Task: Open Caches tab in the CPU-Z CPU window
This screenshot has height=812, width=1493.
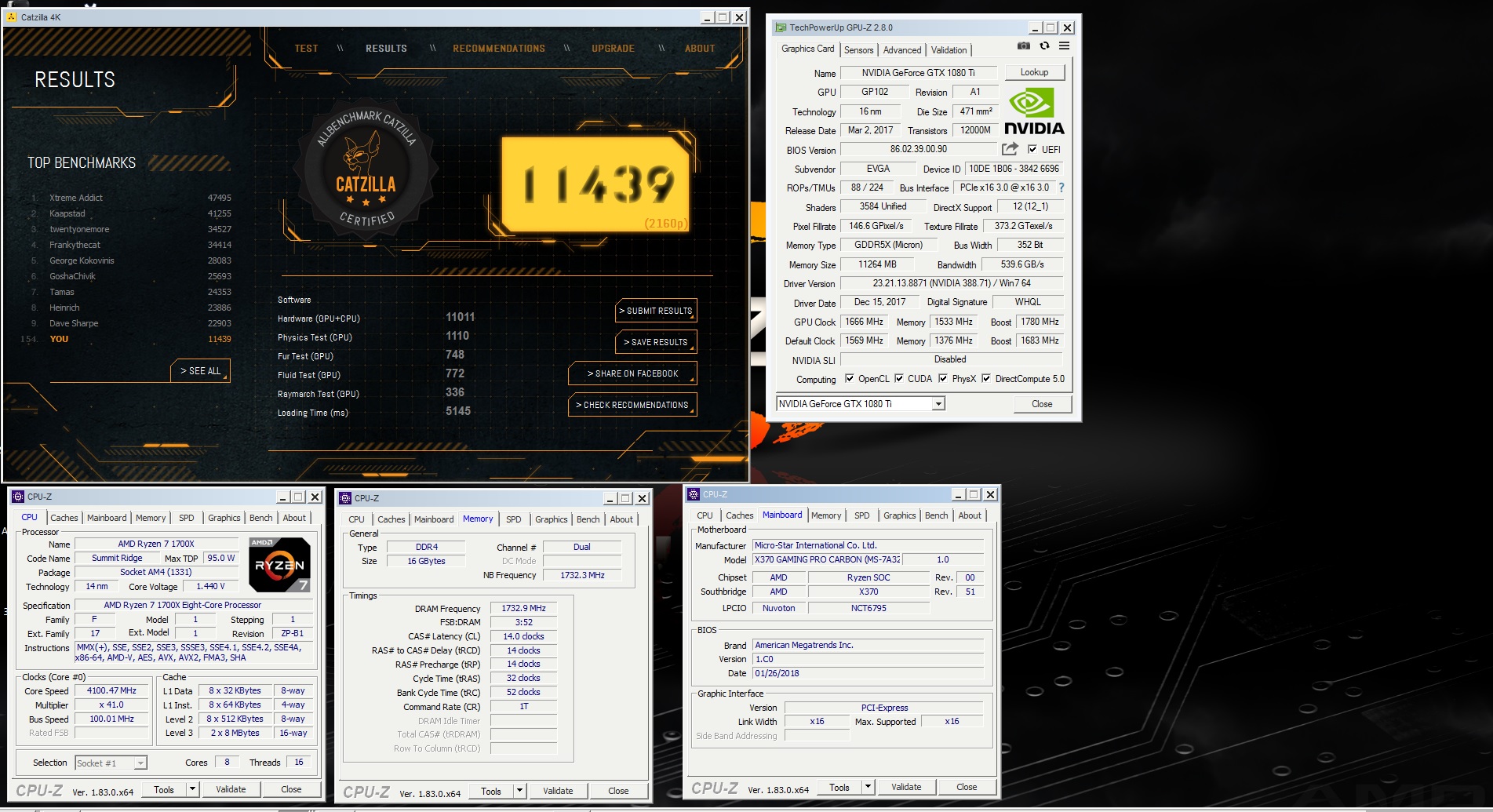Action: [64, 518]
